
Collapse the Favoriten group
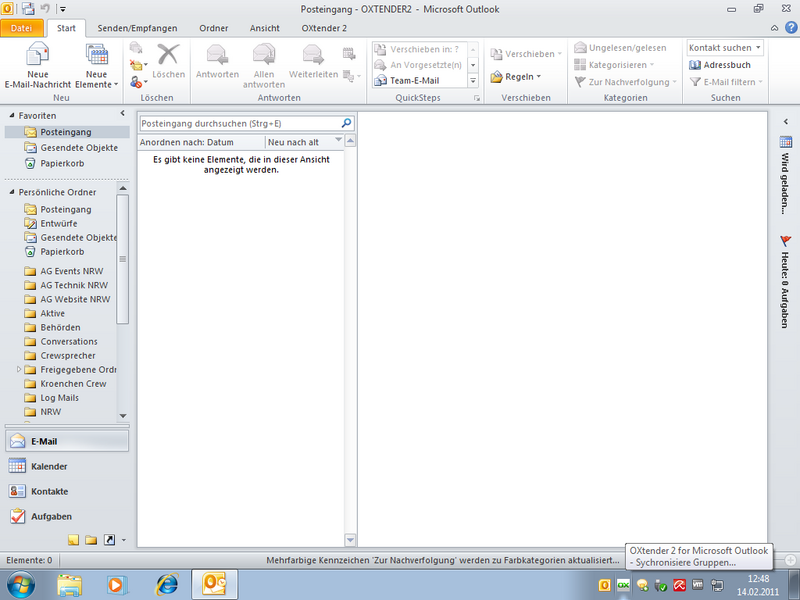tap(12, 115)
